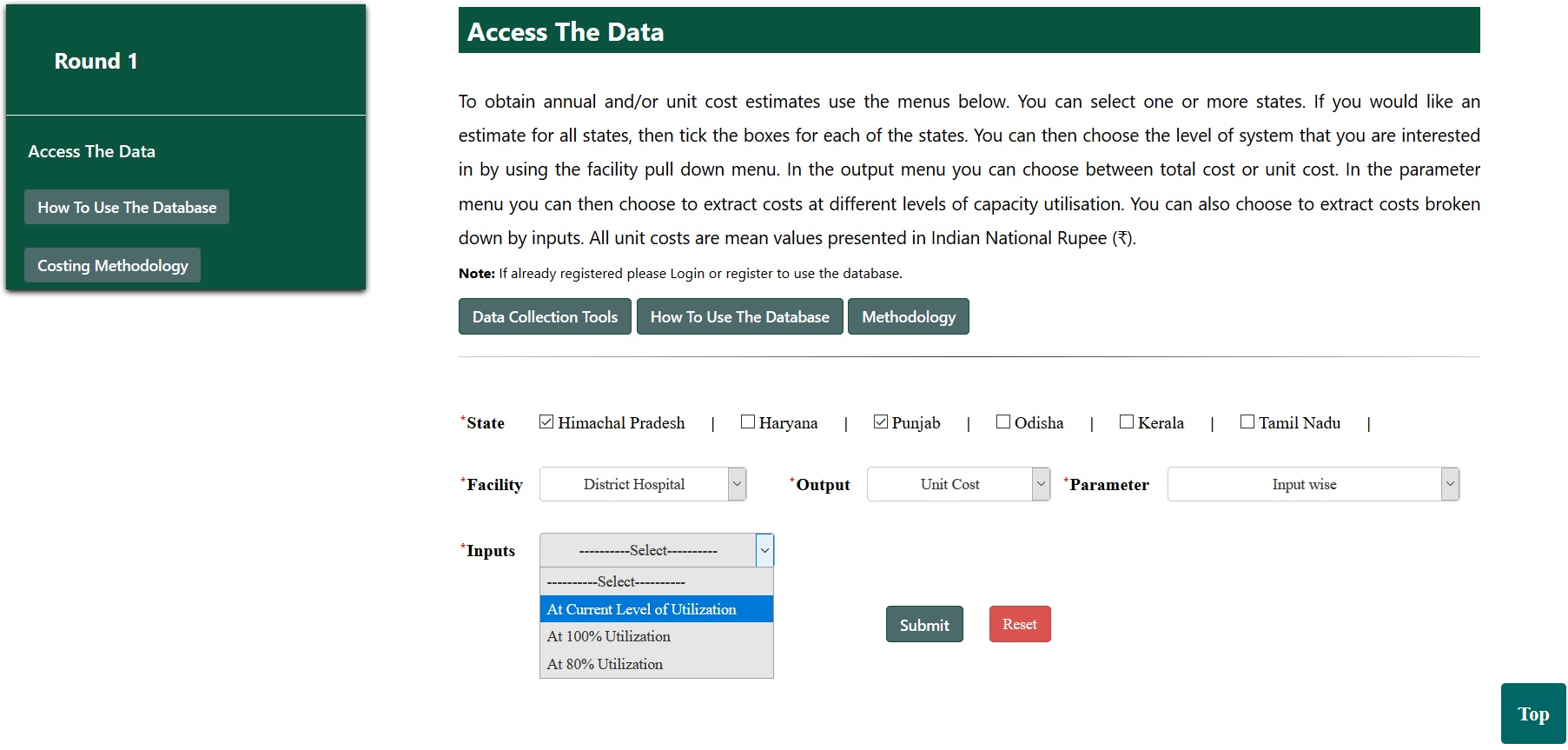Uncheck the Punjab state checkbox

click(881, 422)
